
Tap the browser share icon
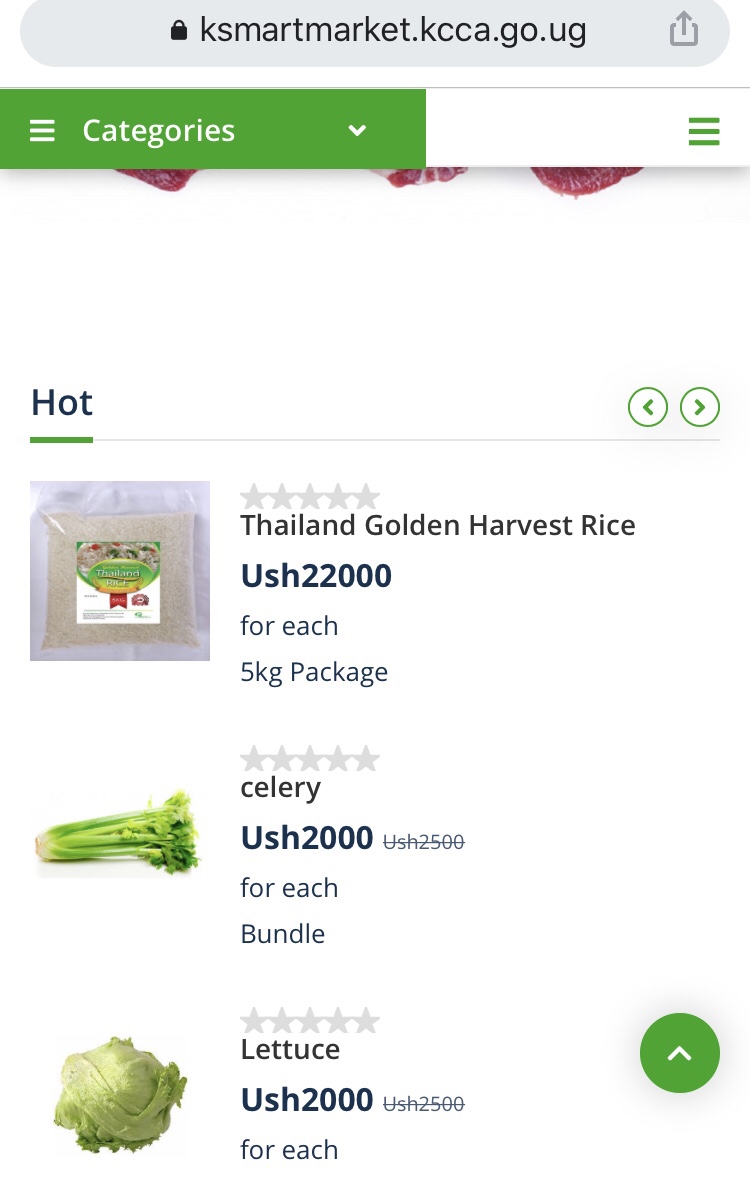coord(683,29)
